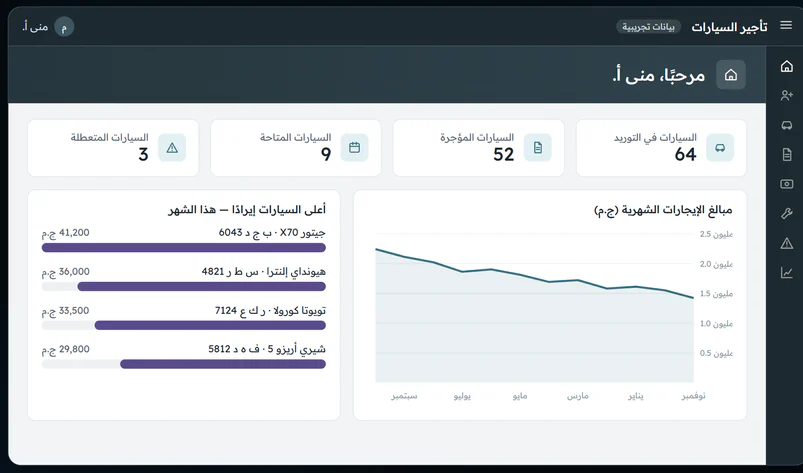
Task: Open the document icon in sidebar
Action: pos(787,155)
